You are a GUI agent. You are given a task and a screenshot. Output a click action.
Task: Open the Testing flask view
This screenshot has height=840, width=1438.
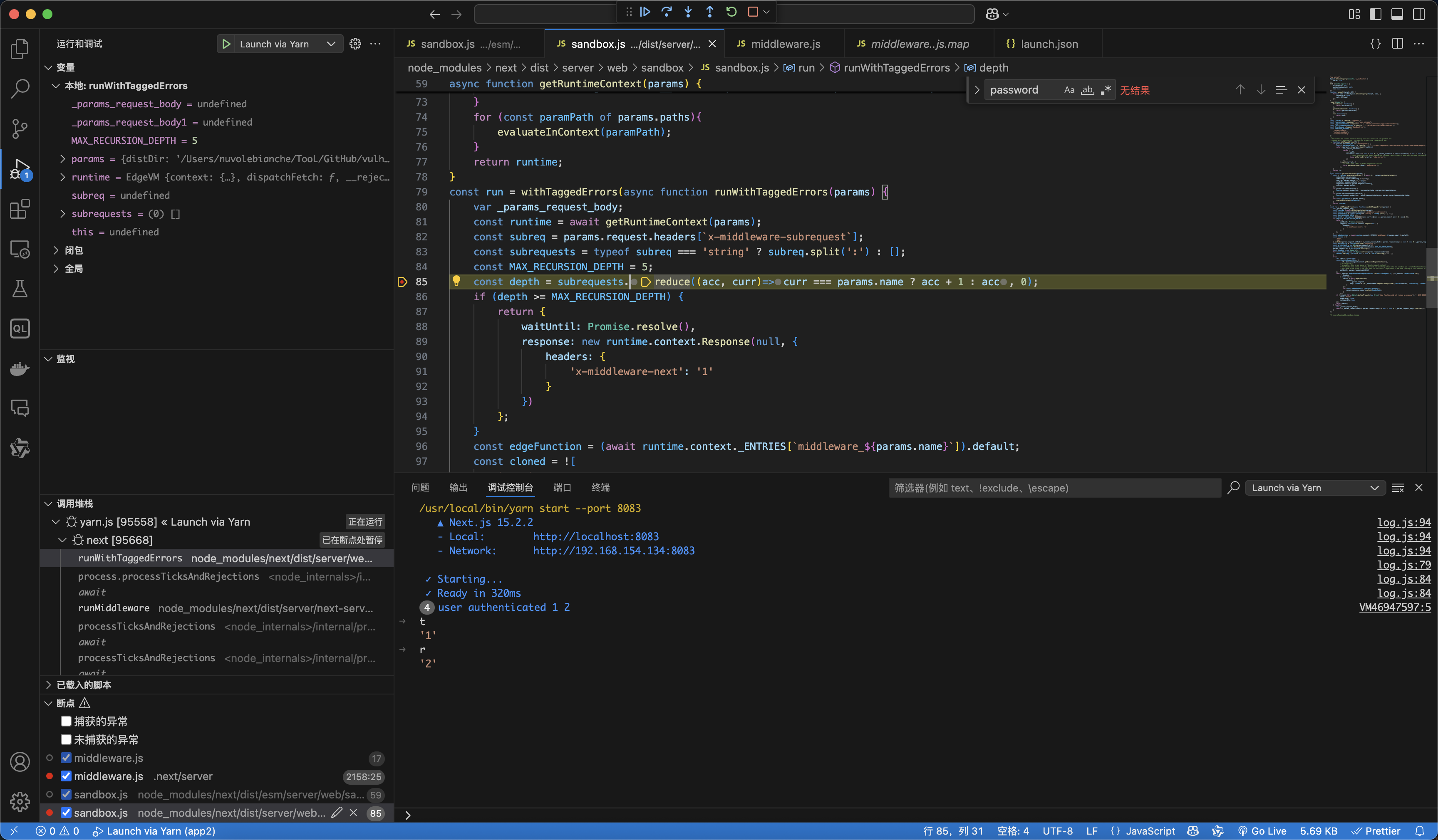pos(20,289)
